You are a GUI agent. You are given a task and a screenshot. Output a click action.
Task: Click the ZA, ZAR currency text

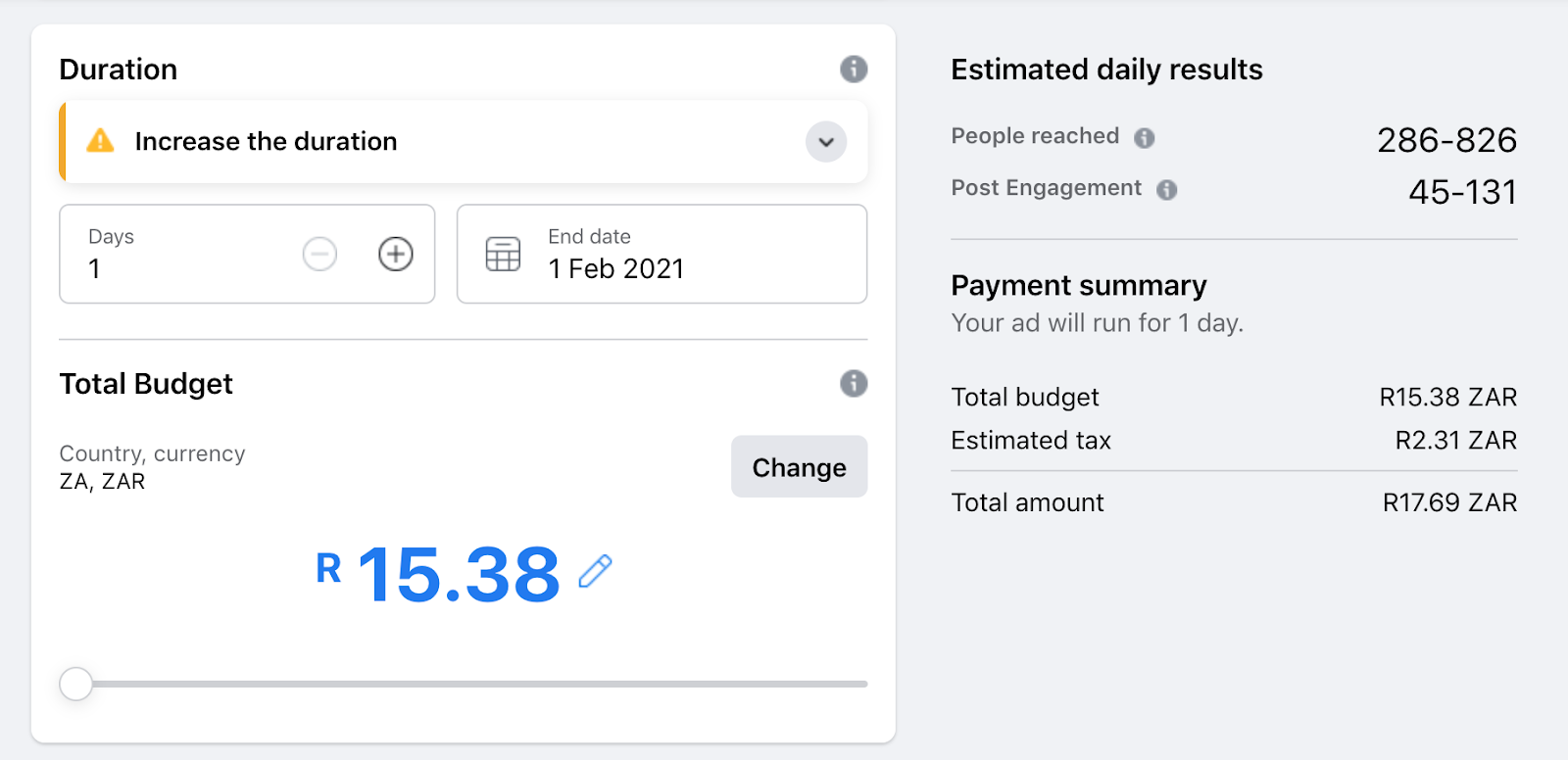tap(102, 481)
